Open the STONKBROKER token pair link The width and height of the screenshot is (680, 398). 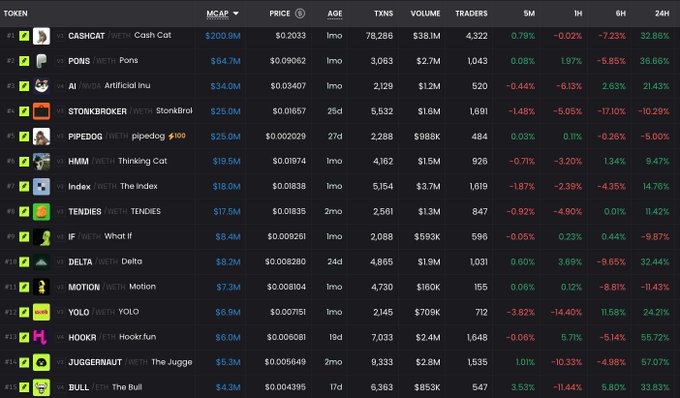[130, 111]
